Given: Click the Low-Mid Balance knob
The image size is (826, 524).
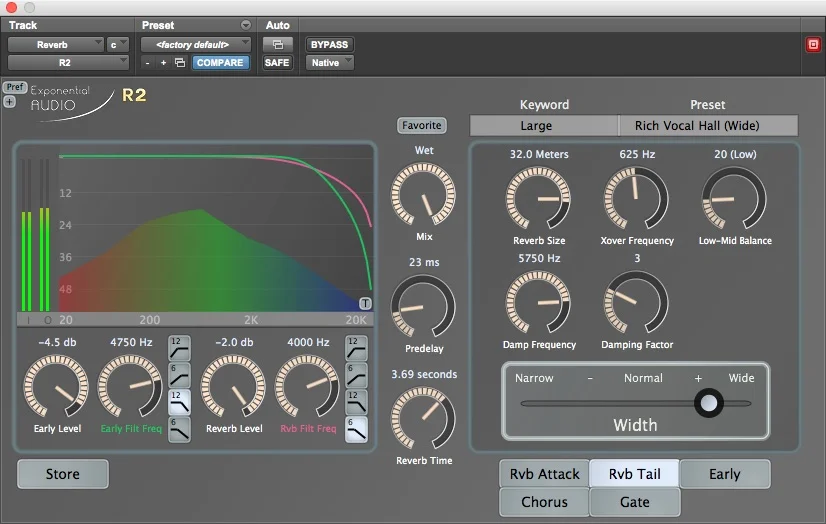Looking at the screenshot, I should pyautogui.click(x=734, y=199).
